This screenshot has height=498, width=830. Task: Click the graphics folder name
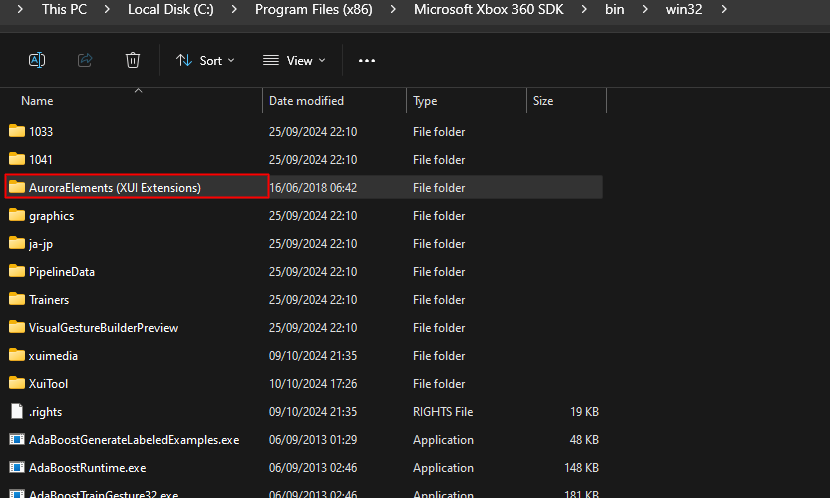[51, 216]
